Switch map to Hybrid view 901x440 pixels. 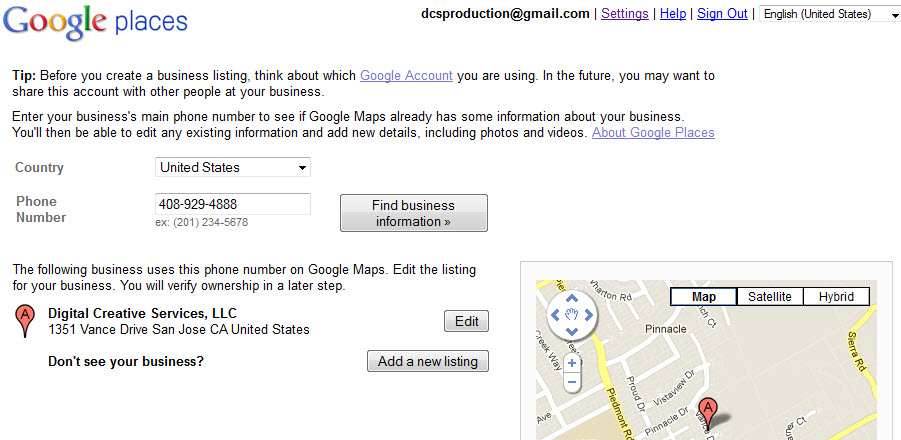pos(836,297)
